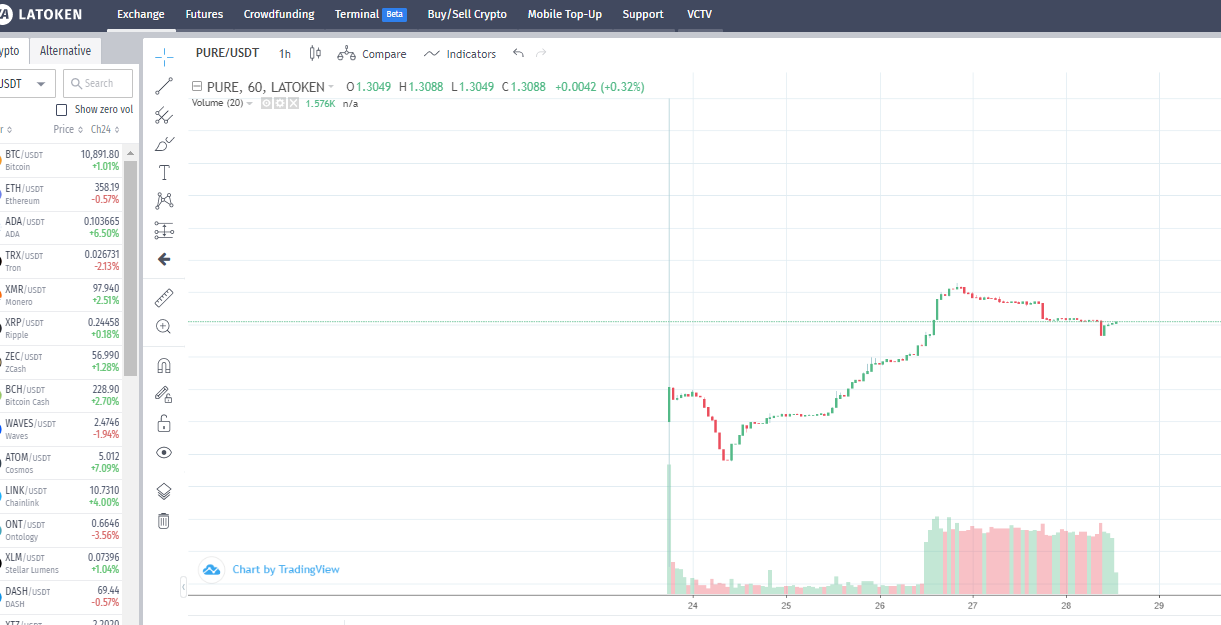Select the text annotation tool
The image size is (1221, 625).
coord(164,173)
